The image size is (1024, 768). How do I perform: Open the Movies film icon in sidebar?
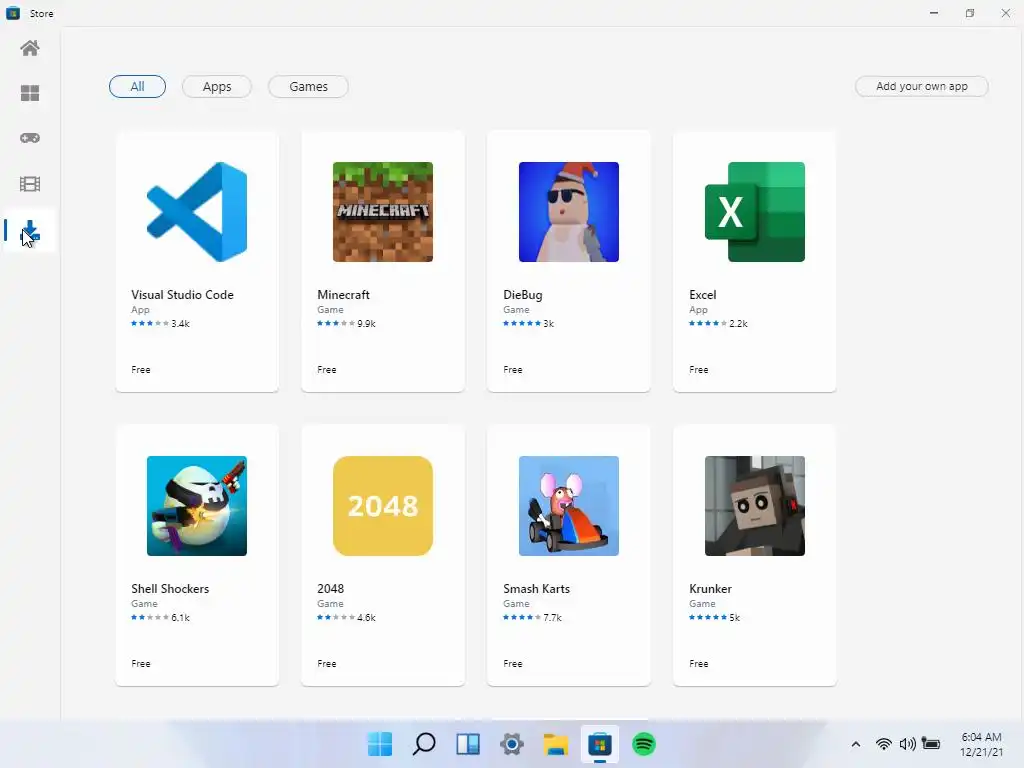[x=30, y=184]
